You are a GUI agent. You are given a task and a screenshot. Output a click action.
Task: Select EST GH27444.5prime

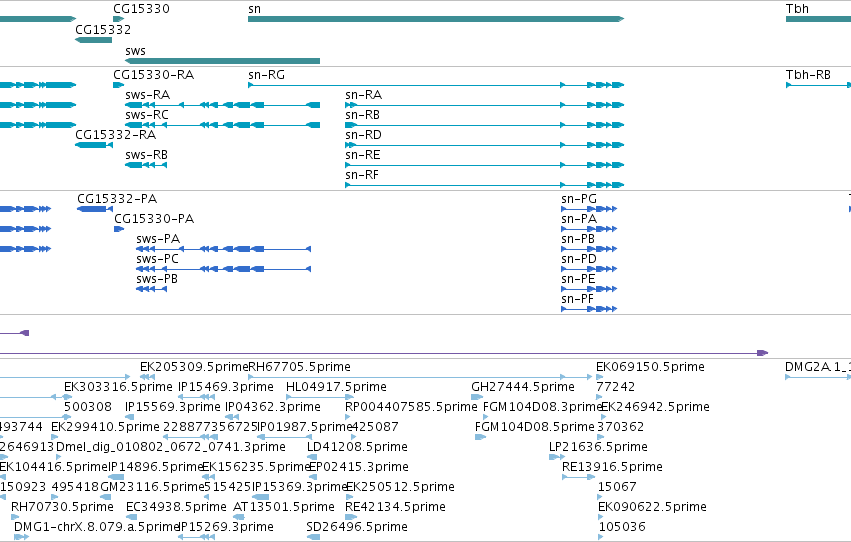coord(522,387)
